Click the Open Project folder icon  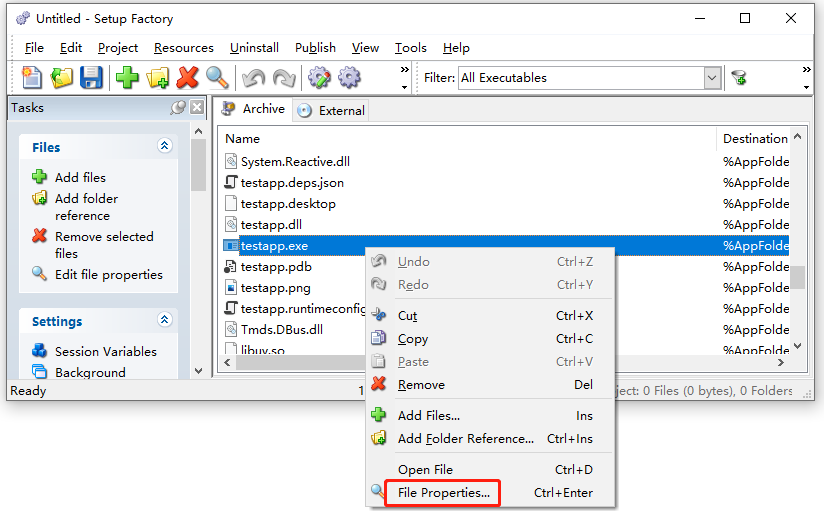click(61, 77)
